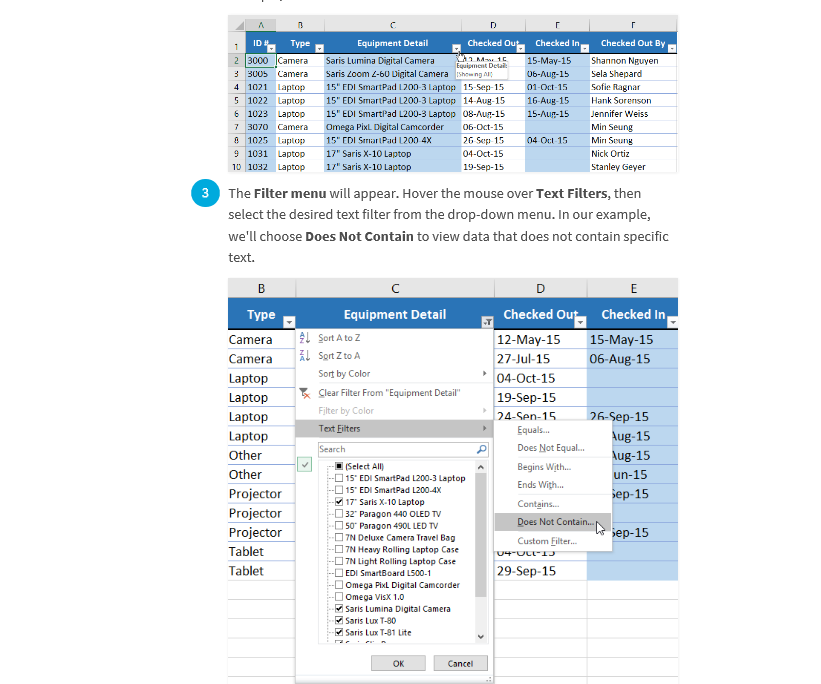The image size is (821, 684).
Task: Click the Sort A to Z icon
Action: pos(305,338)
